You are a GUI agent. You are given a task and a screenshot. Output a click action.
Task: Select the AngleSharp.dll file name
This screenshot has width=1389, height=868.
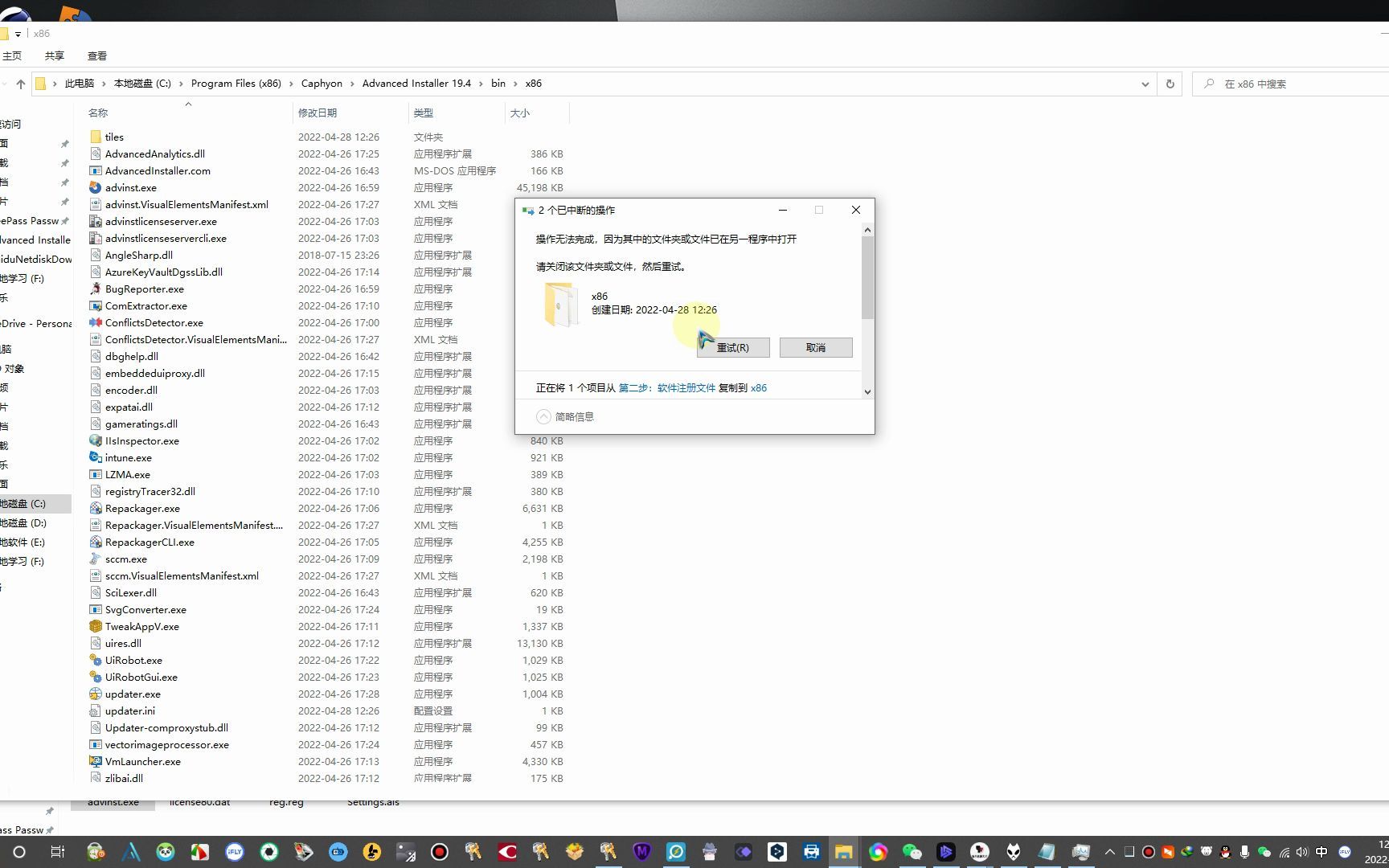[139, 255]
